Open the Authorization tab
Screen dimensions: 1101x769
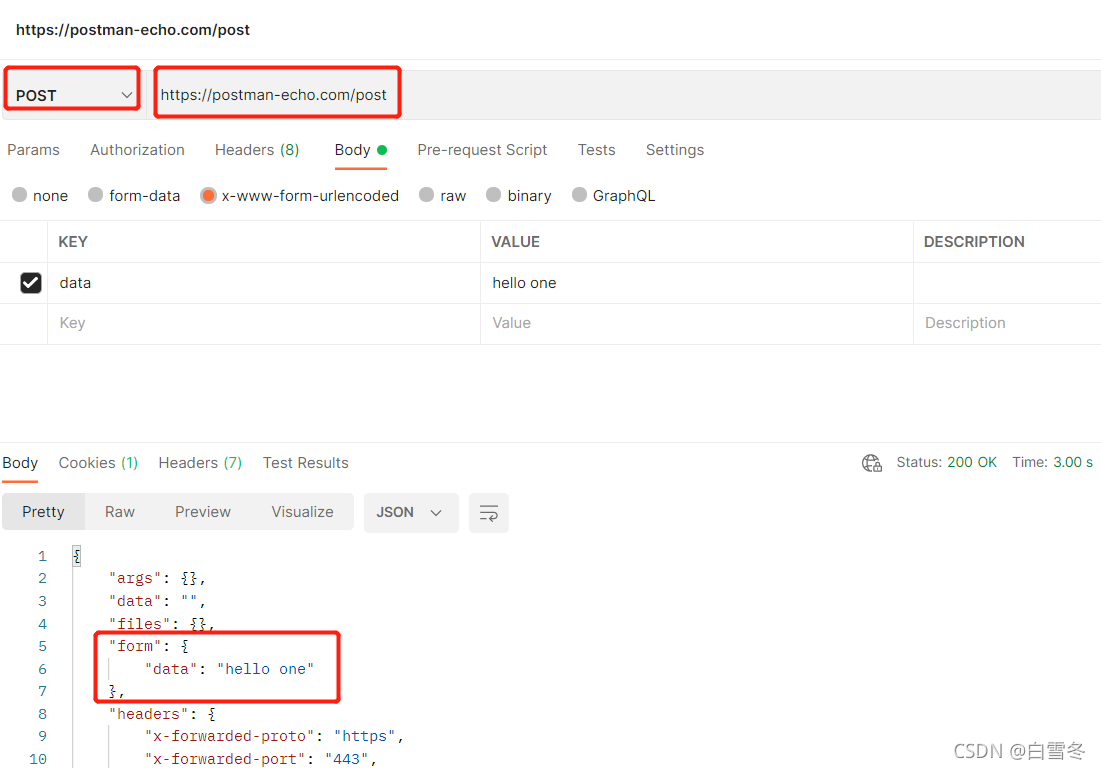pyautogui.click(x=137, y=150)
